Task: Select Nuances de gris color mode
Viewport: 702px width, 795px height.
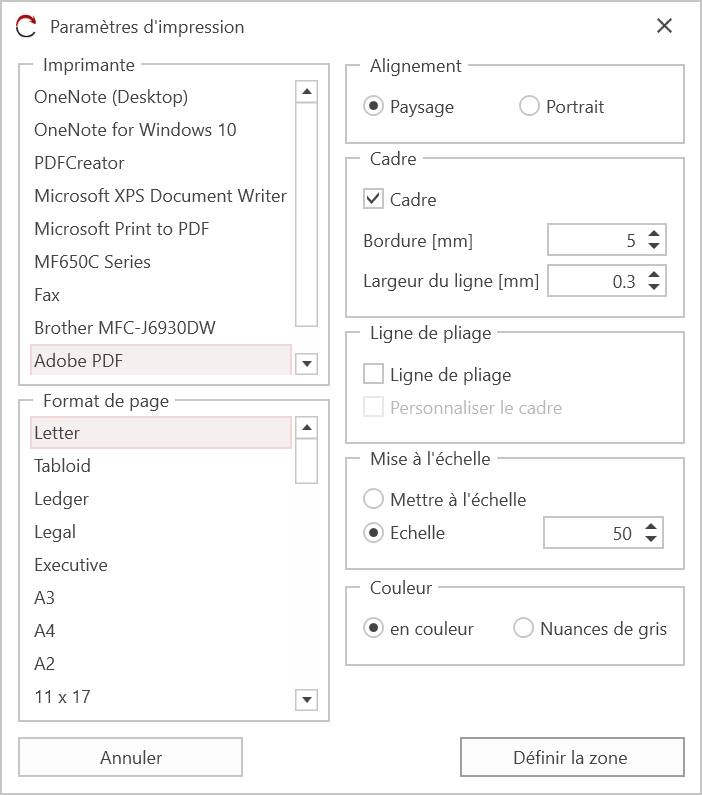Action: coord(524,629)
